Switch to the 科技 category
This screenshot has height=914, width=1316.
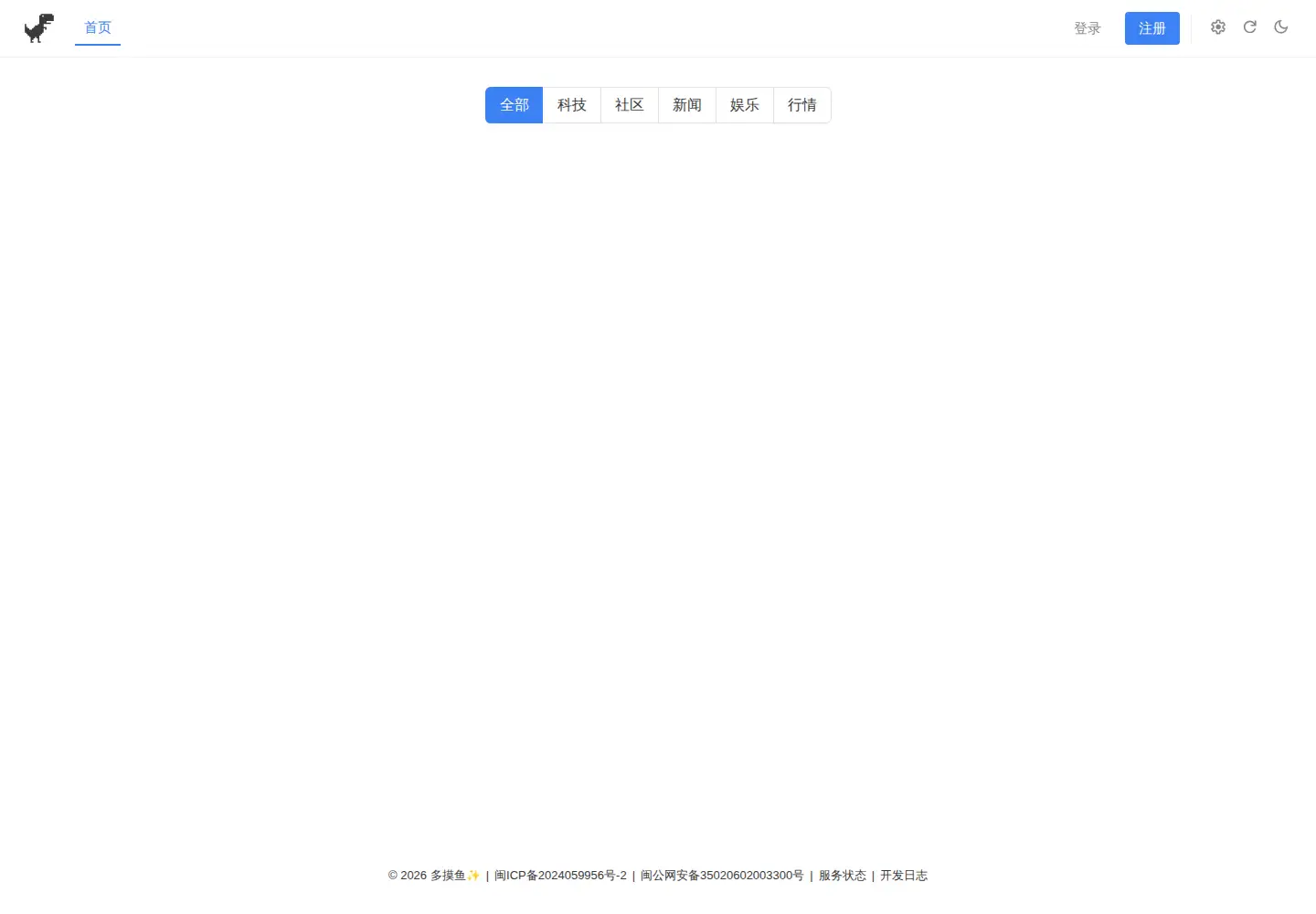click(572, 105)
